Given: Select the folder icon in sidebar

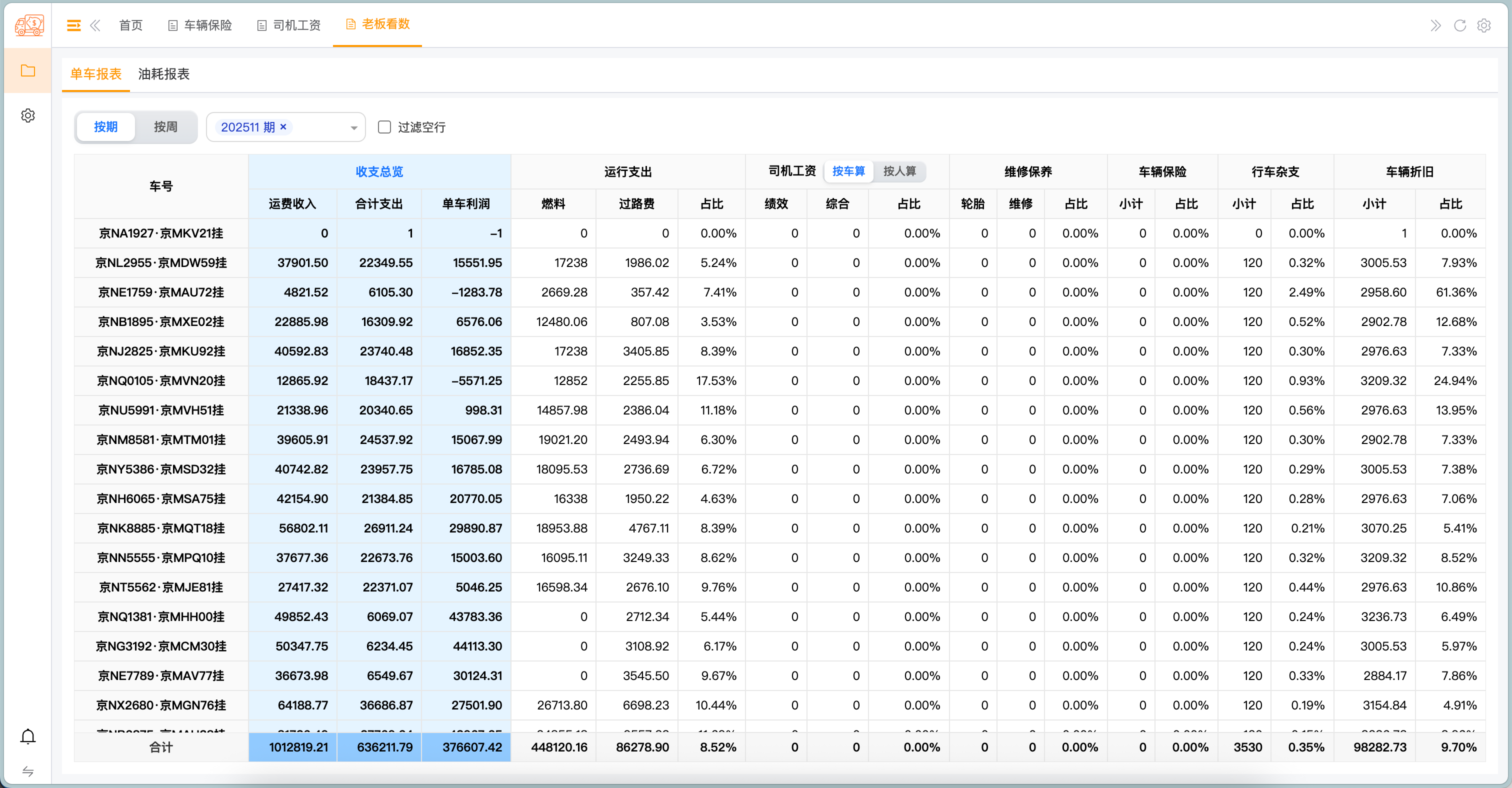Looking at the screenshot, I should [x=27, y=71].
